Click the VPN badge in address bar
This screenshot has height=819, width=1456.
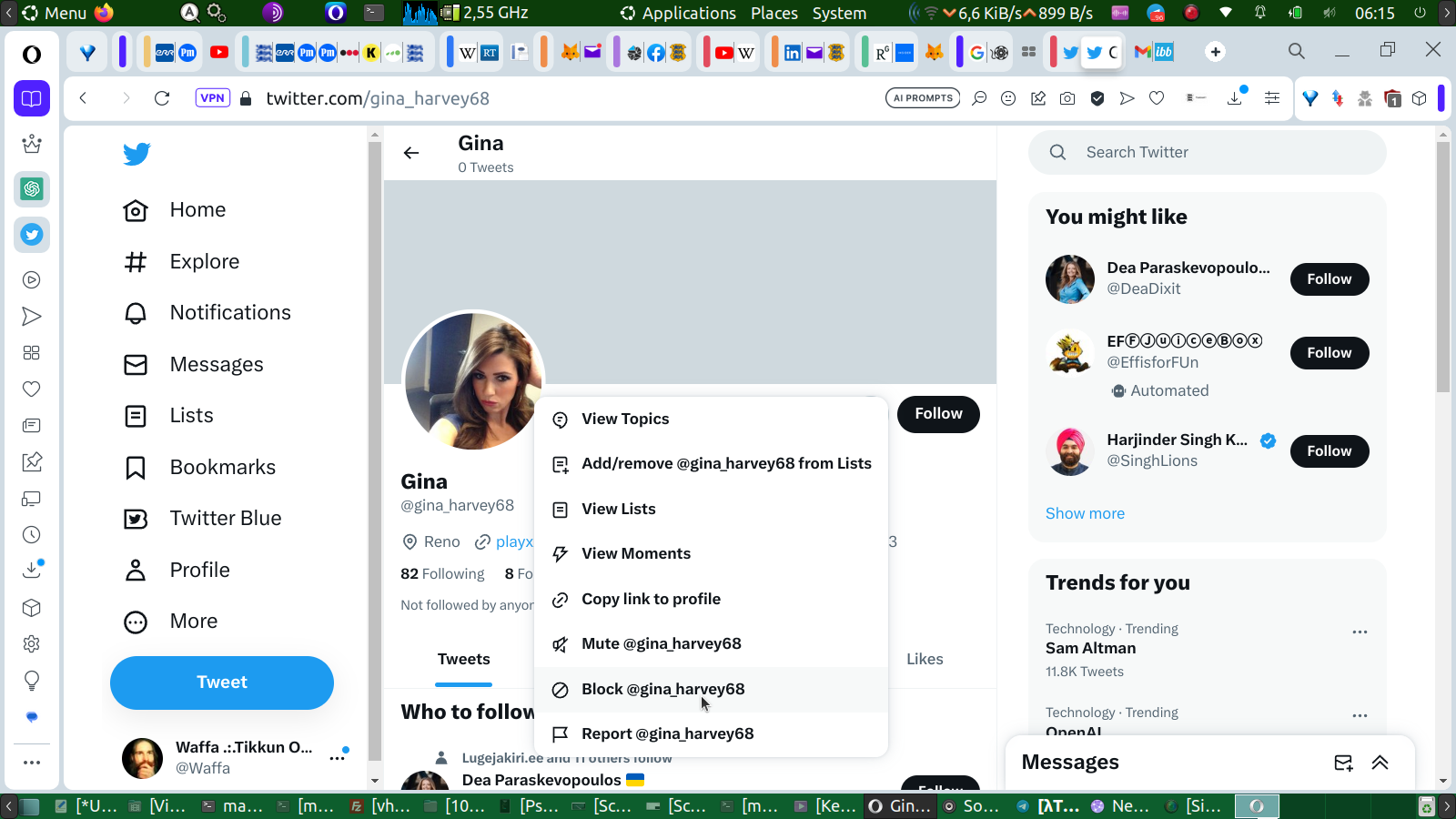(212, 98)
